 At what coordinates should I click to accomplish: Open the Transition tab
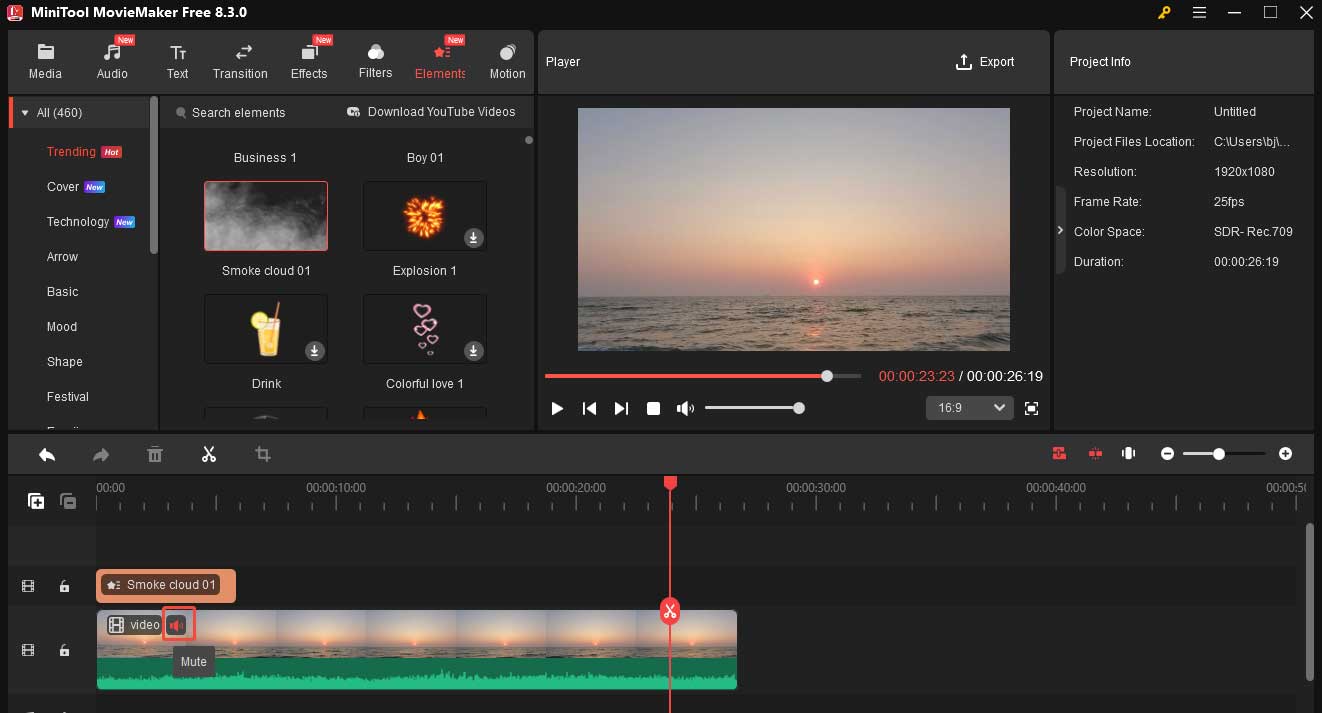(x=240, y=62)
